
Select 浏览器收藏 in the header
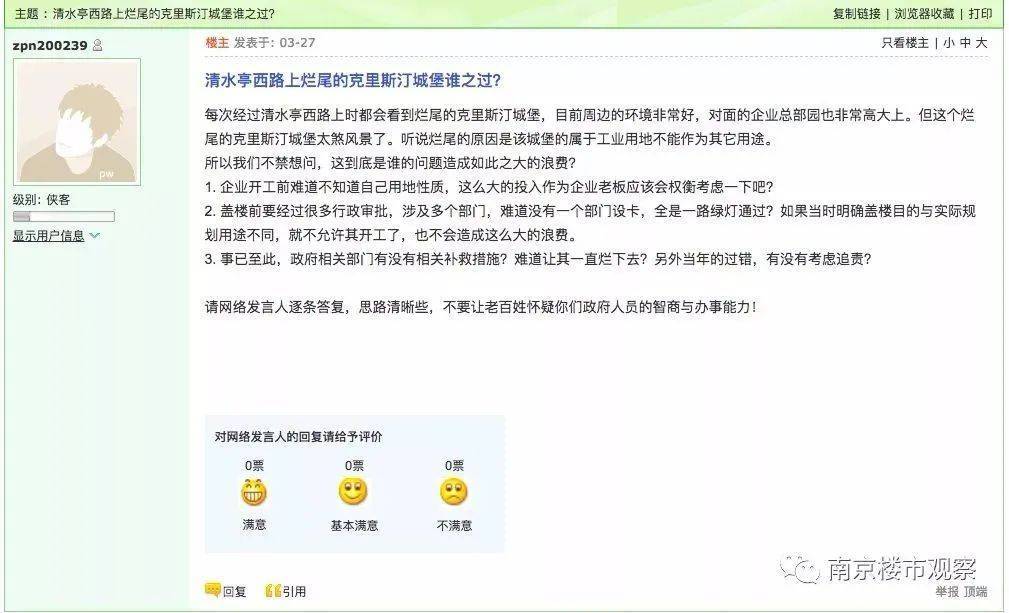point(924,14)
